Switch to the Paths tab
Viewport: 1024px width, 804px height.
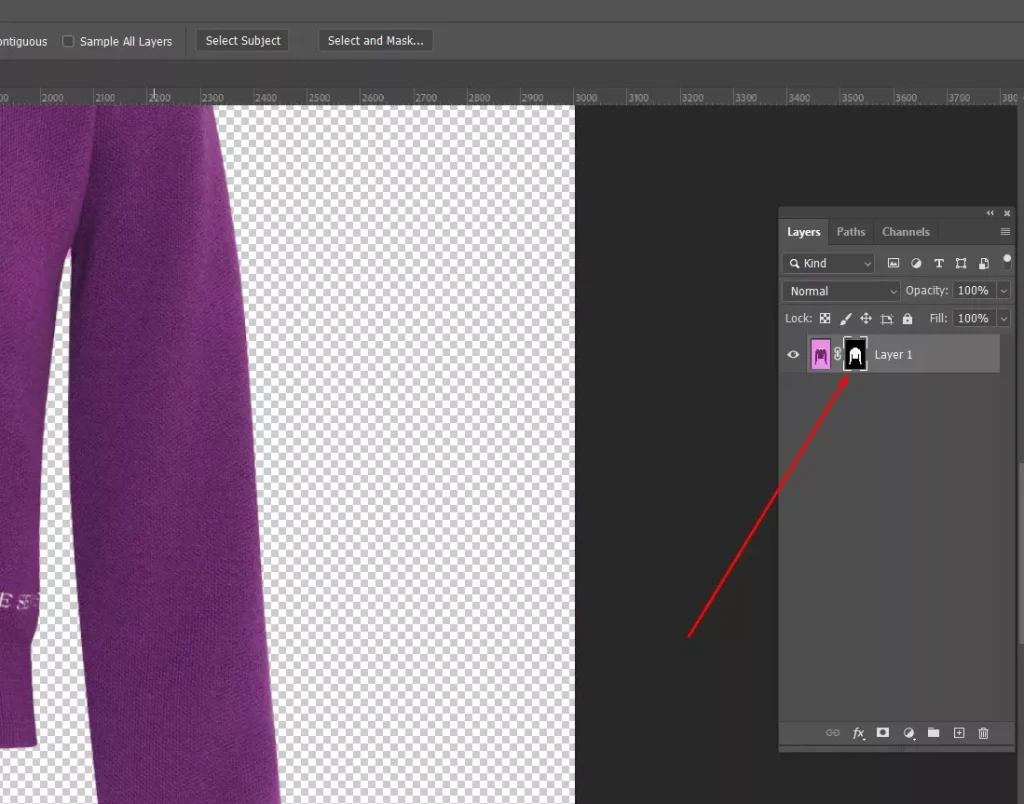pyautogui.click(x=851, y=231)
